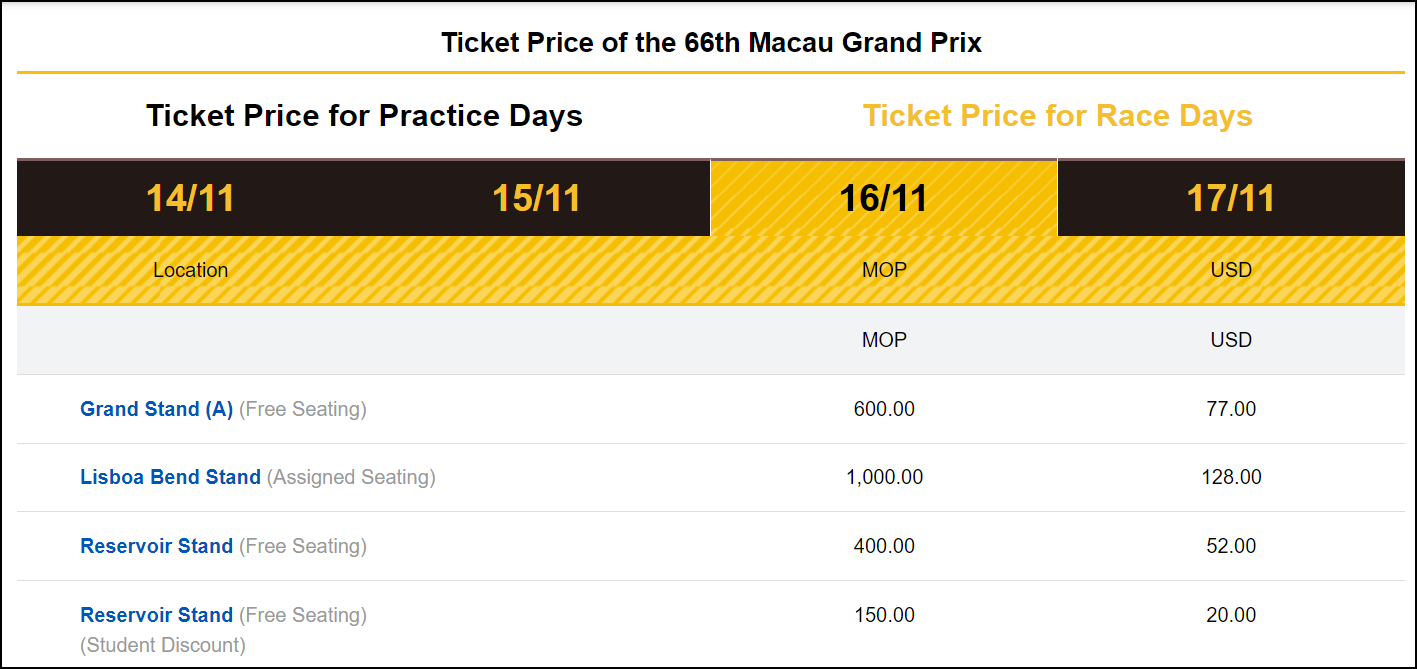Select the 15/11 date tab
Screen dimensions: 1417x669
click(537, 198)
